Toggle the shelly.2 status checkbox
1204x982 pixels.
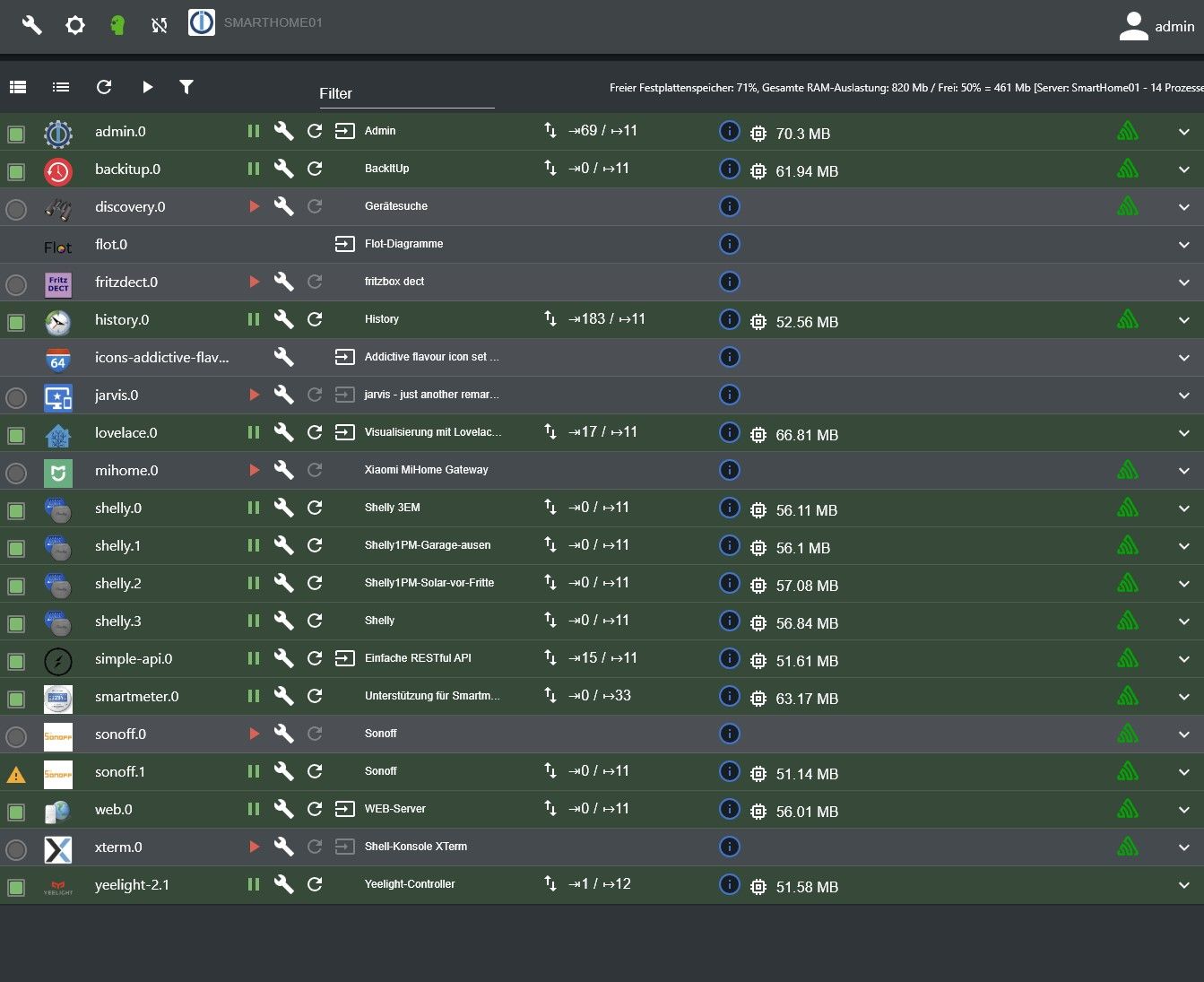16,586
